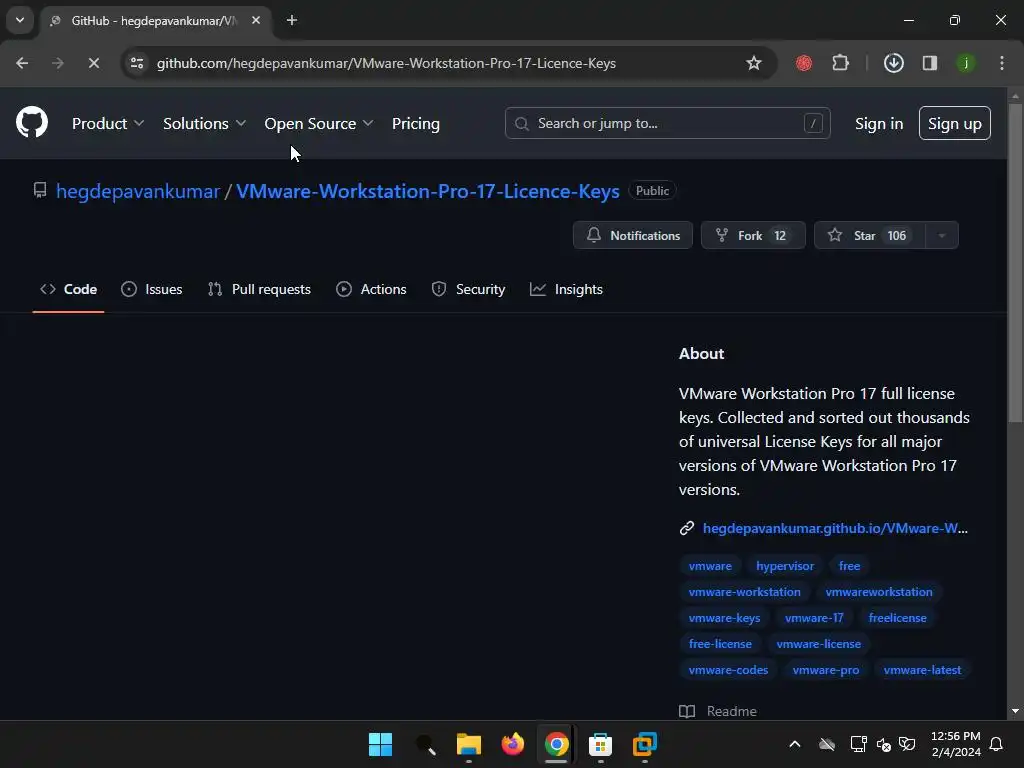1024x768 pixels.
Task: Toggle the Chrome side panel icon
Action: coord(930,63)
